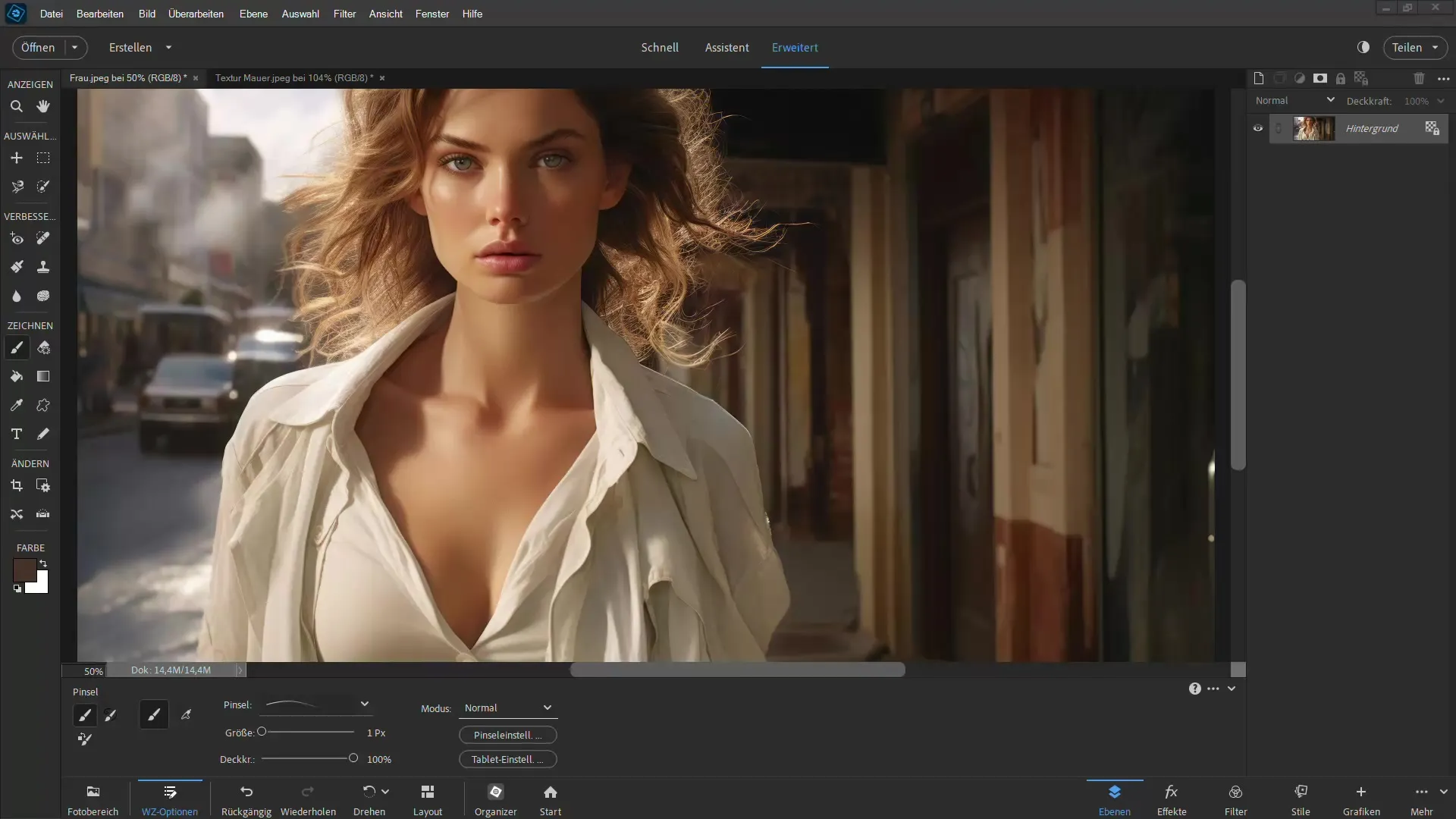Switch to Assistent editing mode tab
The width and height of the screenshot is (1456, 819).
tap(727, 47)
